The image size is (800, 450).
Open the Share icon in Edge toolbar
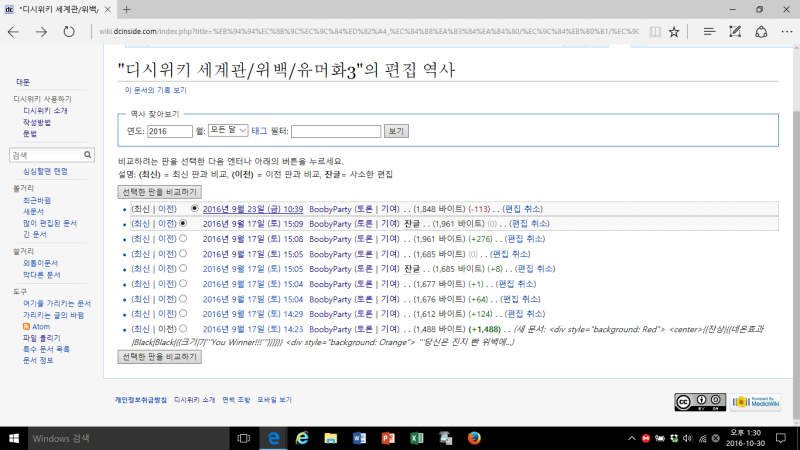pos(761,32)
